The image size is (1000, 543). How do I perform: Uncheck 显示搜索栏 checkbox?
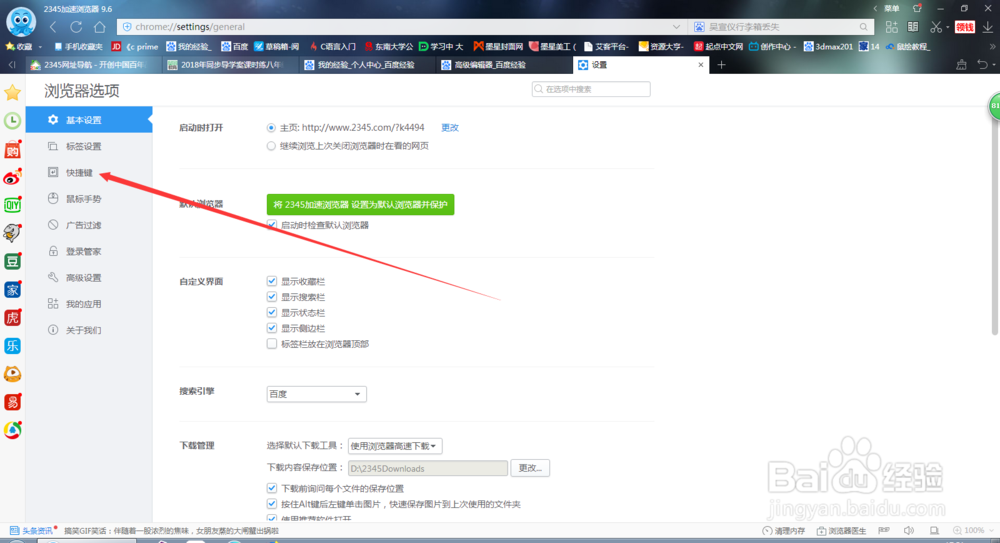click(x=272, y=297)
